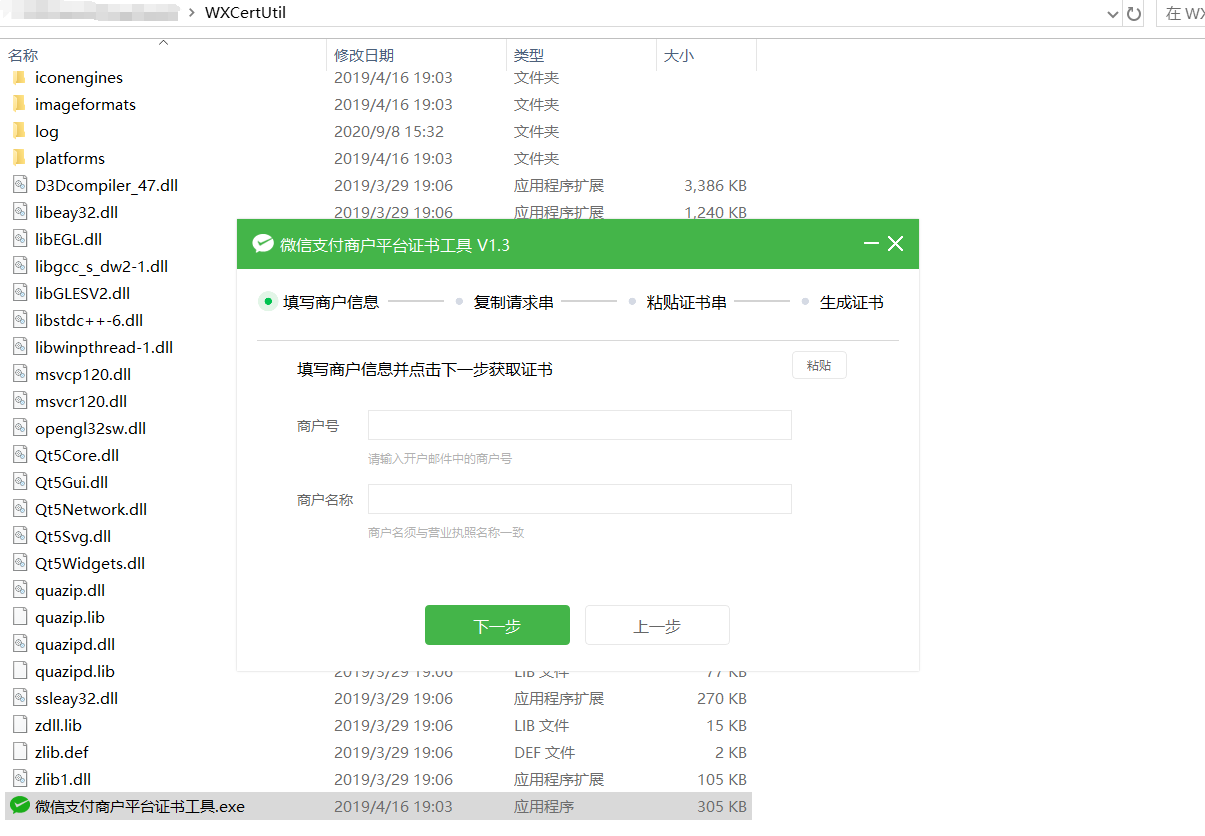This screenshot has height=836, width=1205.
Task: Select the quazip.lib file icon
Action: click(20, 617)
